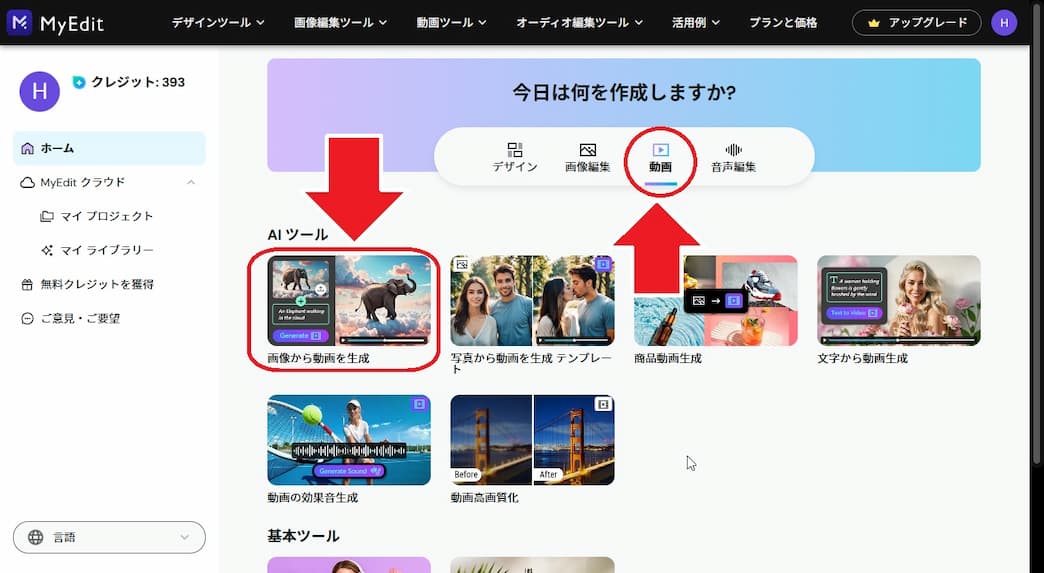Click the マイ ライブラリー sparkle icon
1044x573 pixels.
pos(47,250)
